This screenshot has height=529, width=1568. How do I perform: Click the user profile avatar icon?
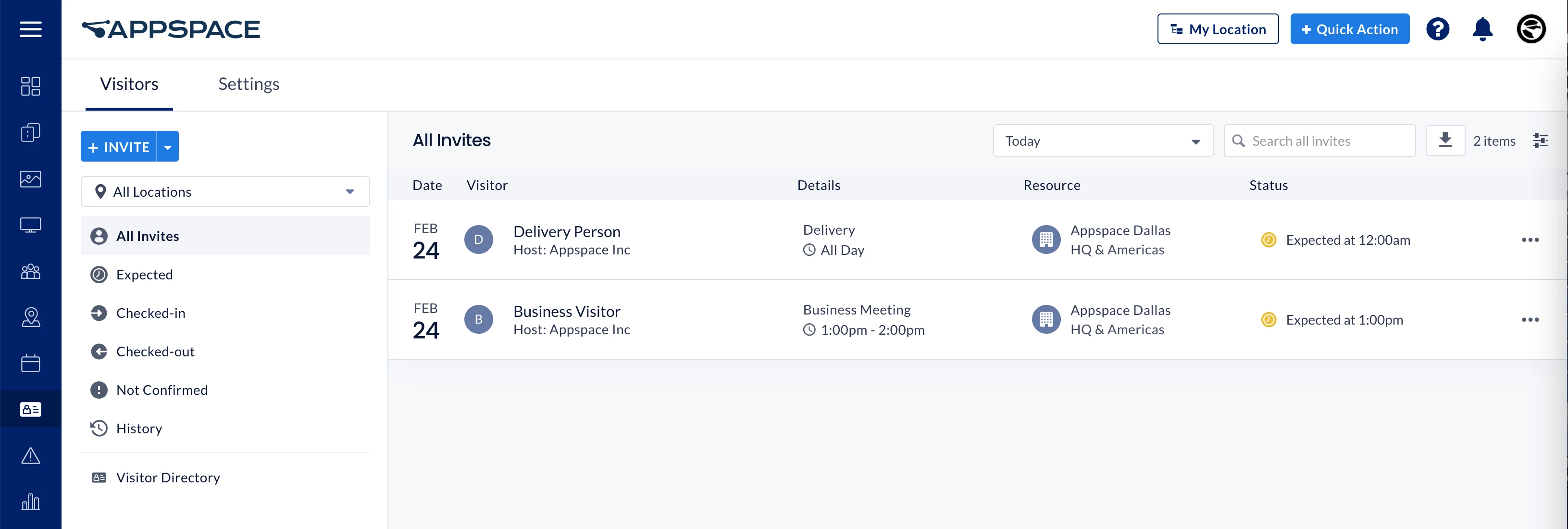[1530, 29]
